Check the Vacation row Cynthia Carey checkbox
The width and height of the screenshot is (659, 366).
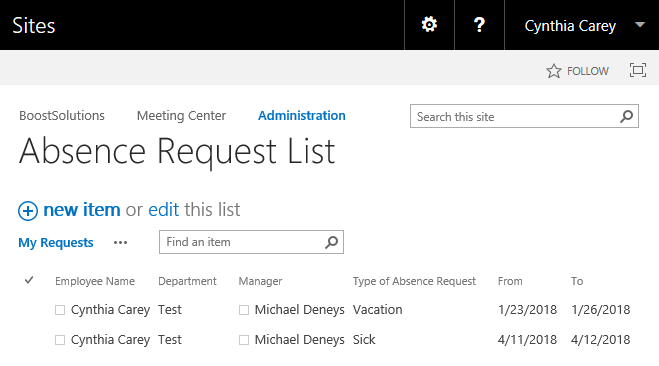click(60, 310)
